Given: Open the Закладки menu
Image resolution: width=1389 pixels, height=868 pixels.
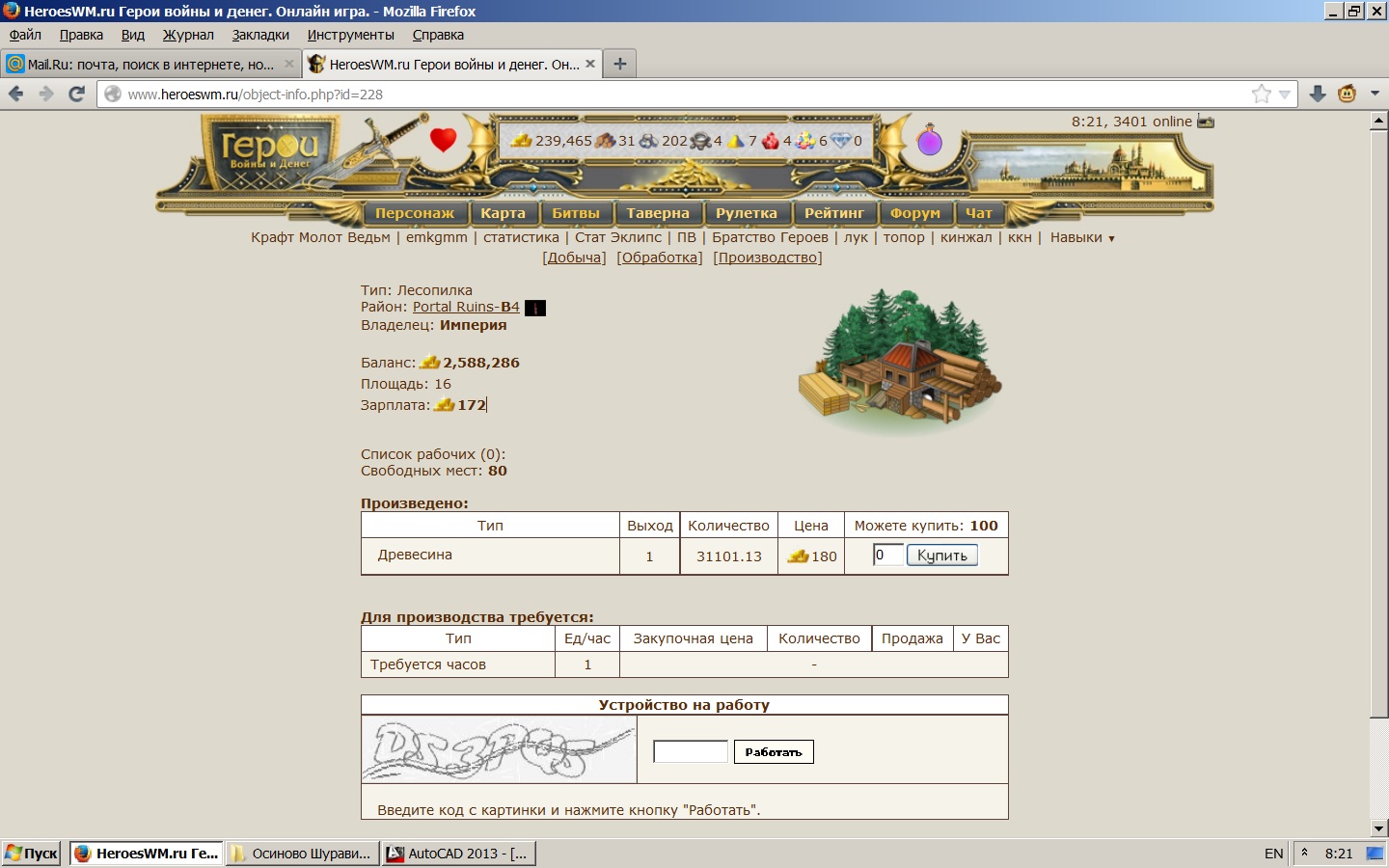Looking at the screenshot, I should [260, 35].
